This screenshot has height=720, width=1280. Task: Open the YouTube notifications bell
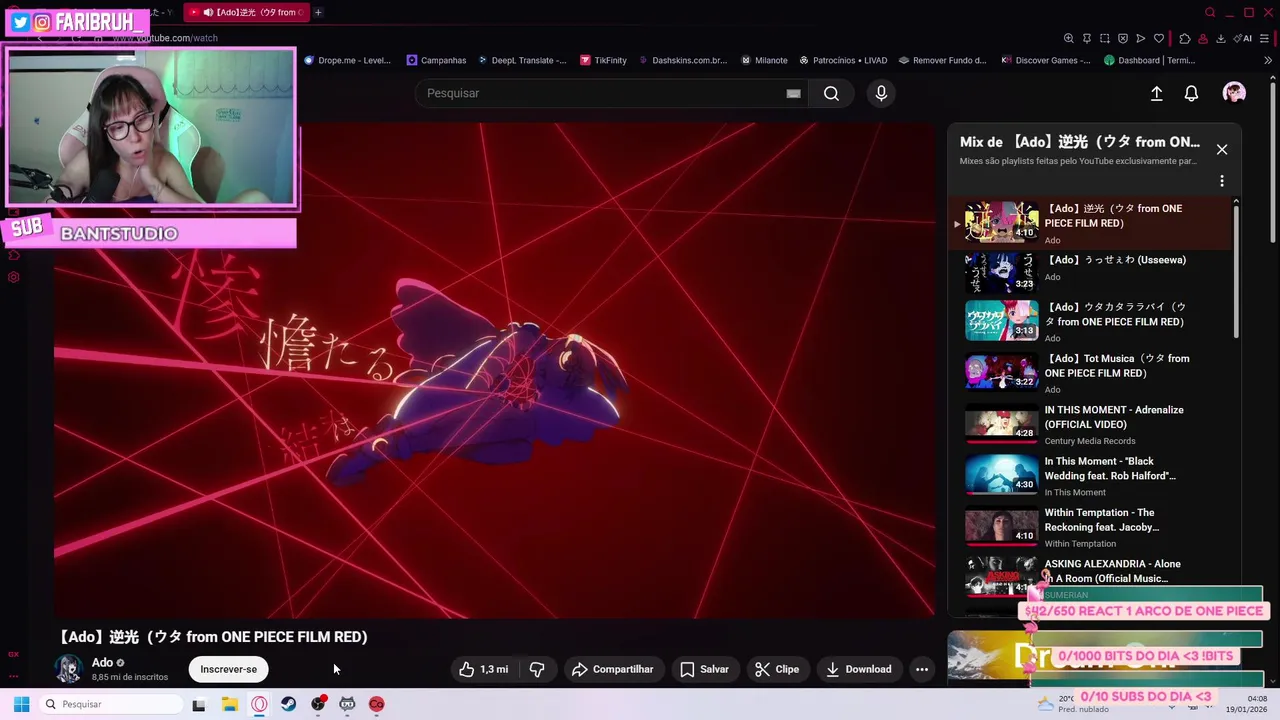pos(1191,93)
